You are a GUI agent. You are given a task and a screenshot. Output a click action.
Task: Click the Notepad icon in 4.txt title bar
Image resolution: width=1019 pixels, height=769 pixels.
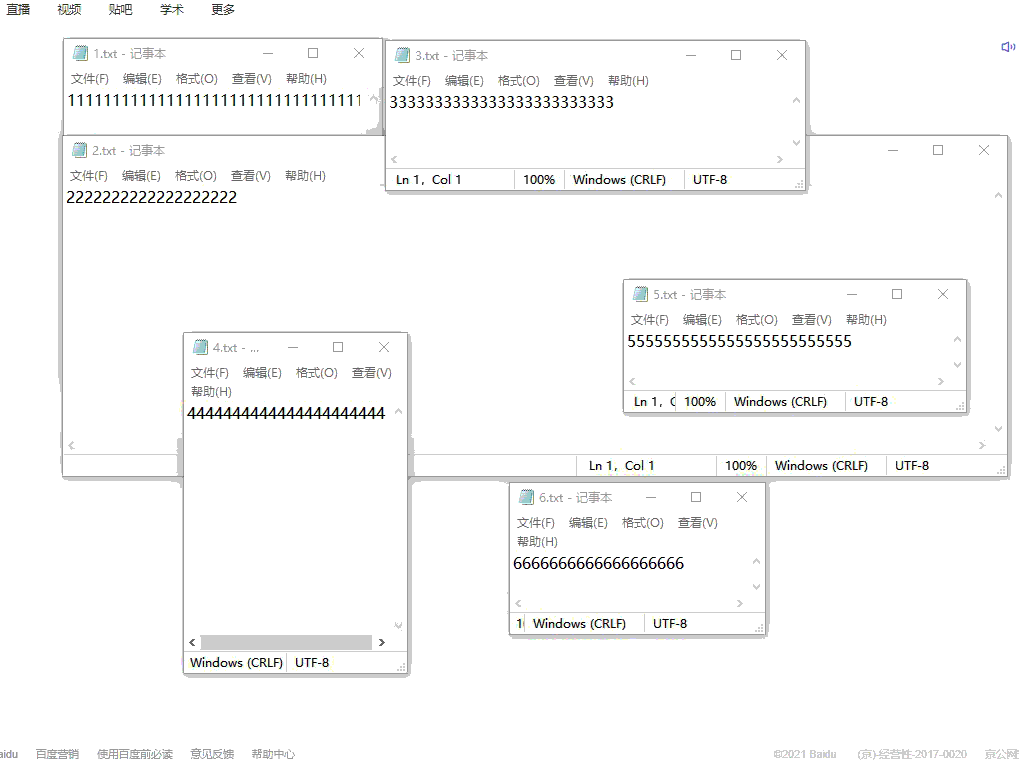tap(201, 347)
